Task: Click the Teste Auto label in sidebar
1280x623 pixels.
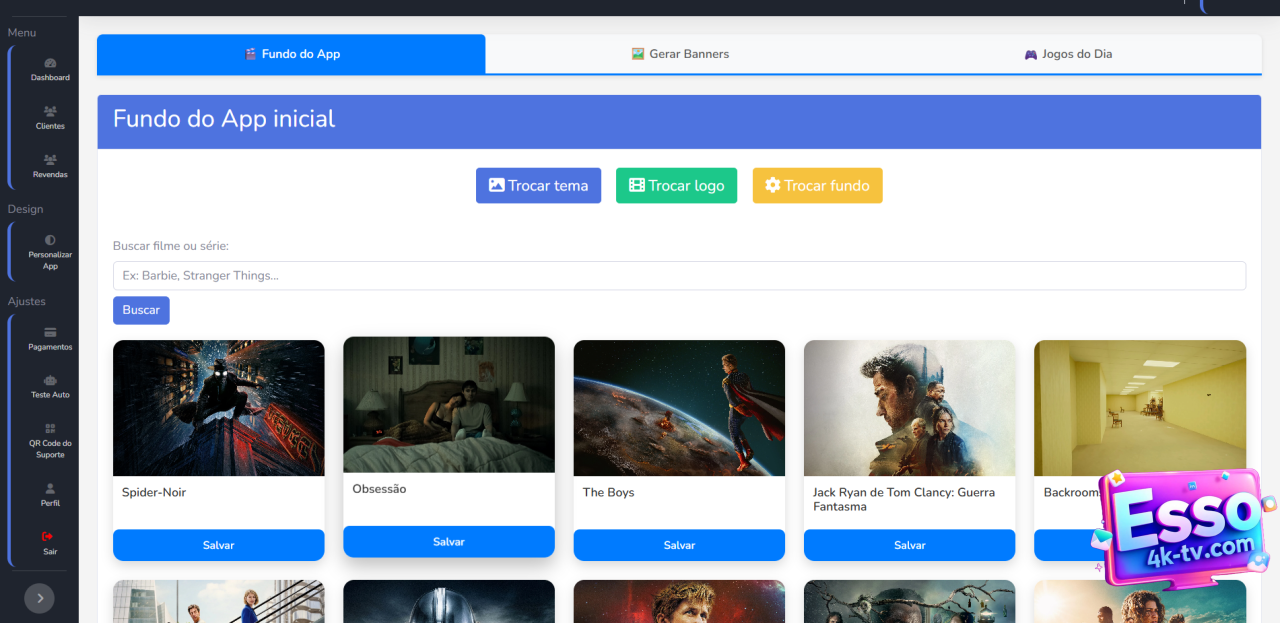Action: [x=50, y=395]
